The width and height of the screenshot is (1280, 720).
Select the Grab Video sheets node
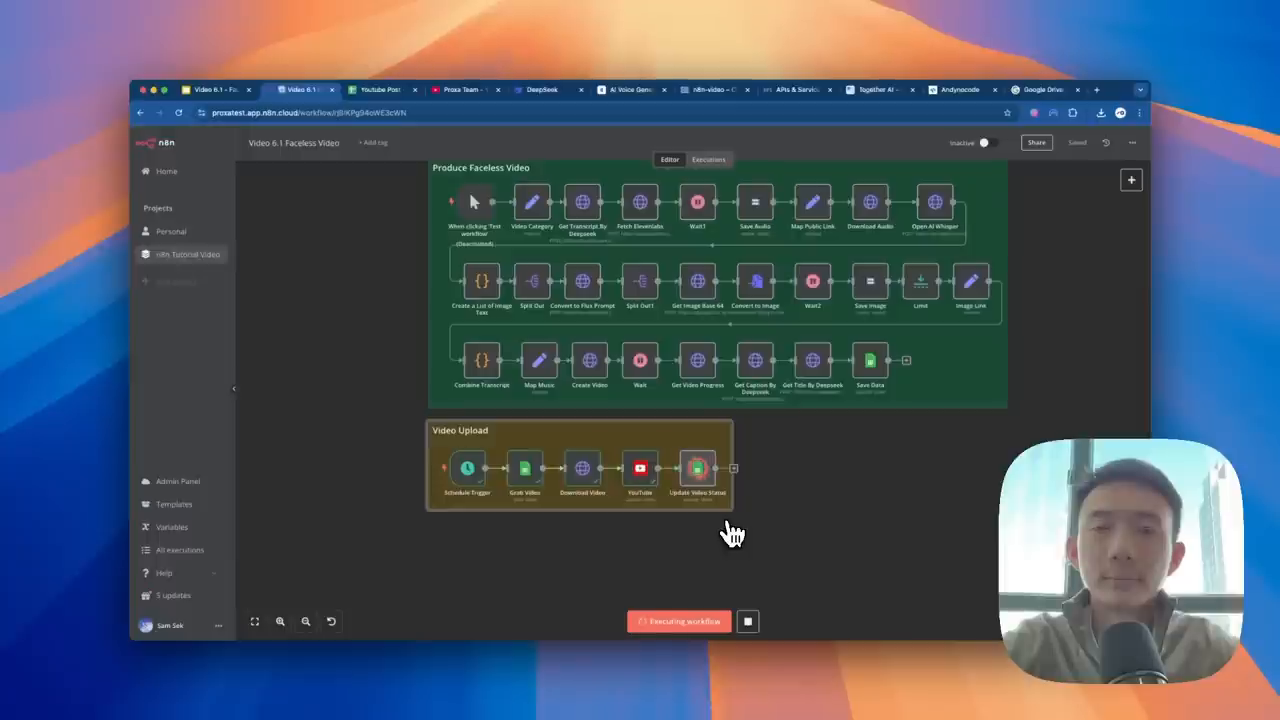(525, 468)
